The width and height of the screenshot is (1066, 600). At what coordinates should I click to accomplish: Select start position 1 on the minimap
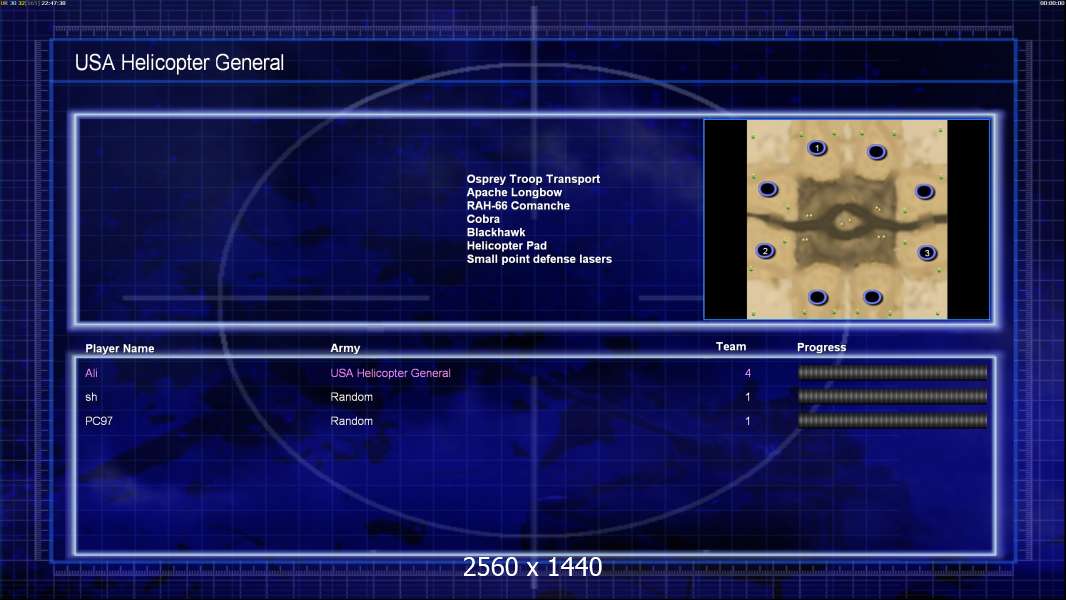[x=817, y=147]
